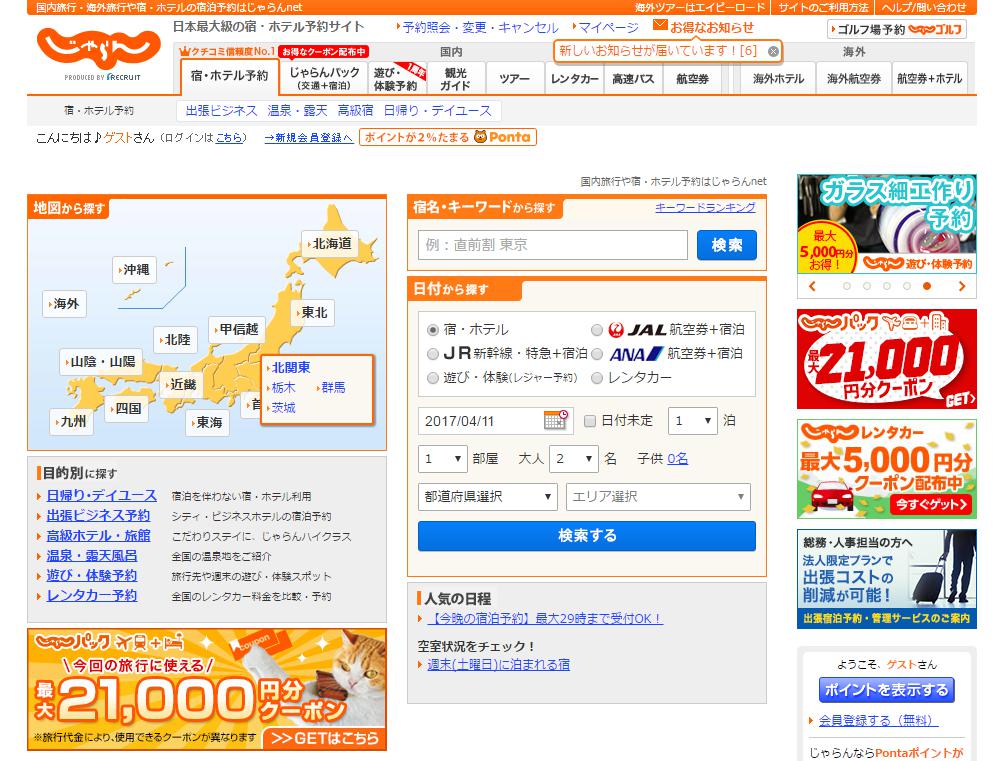996x761 pixels.
Task: Click the 検索する button
Action: pyautogui.click(x=587, y=536)
